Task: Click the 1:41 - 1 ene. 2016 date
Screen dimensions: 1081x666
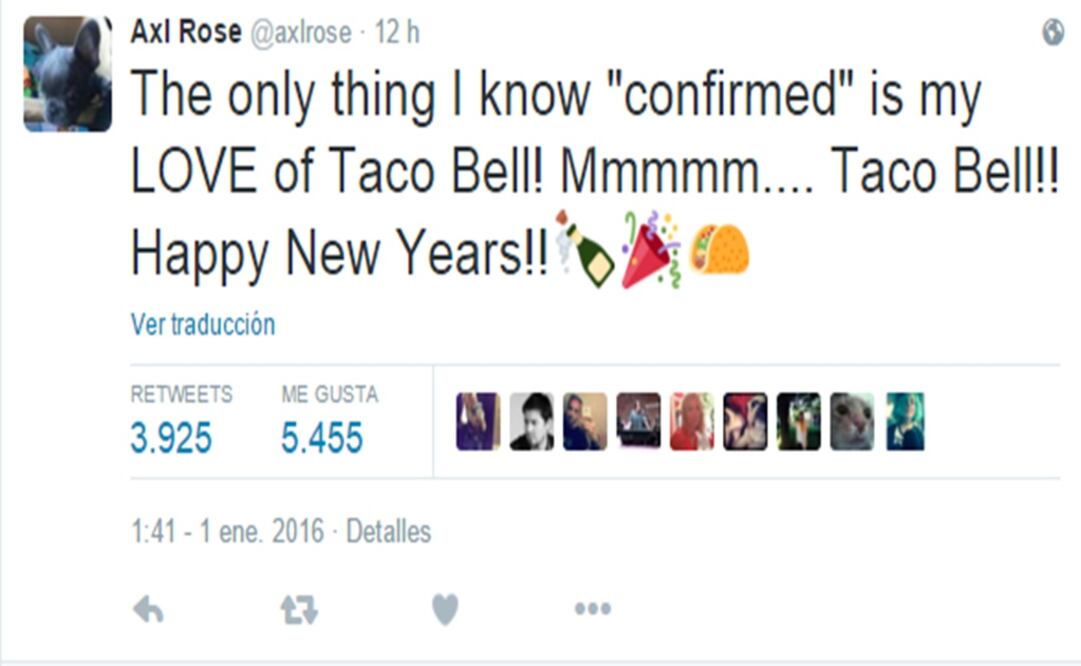Action: tap(227, 531)
